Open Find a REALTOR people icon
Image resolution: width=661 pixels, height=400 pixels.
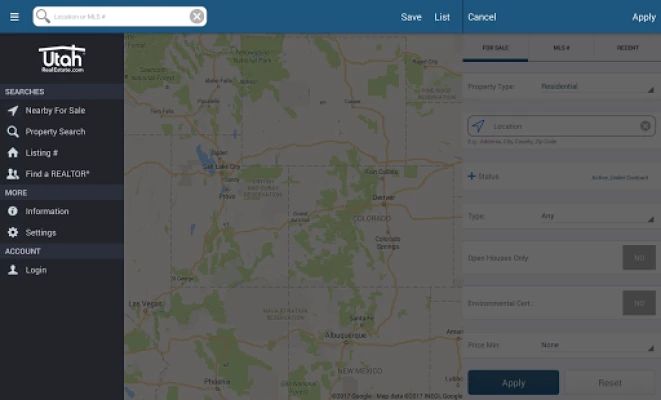(13, 174)
